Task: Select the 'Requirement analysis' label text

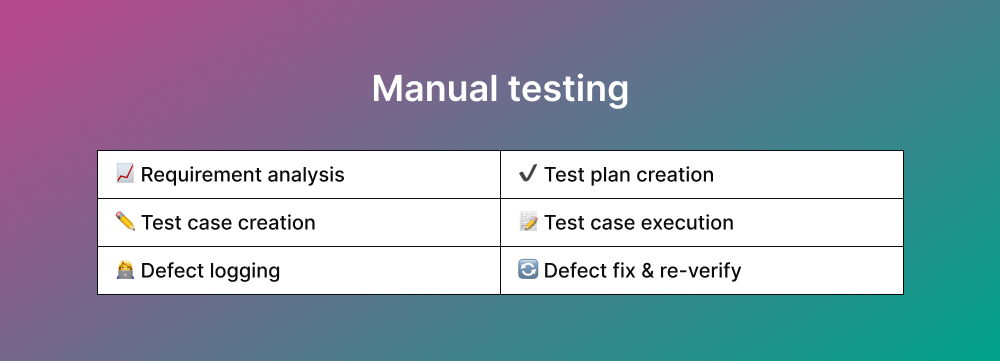Action: [242, 175]
